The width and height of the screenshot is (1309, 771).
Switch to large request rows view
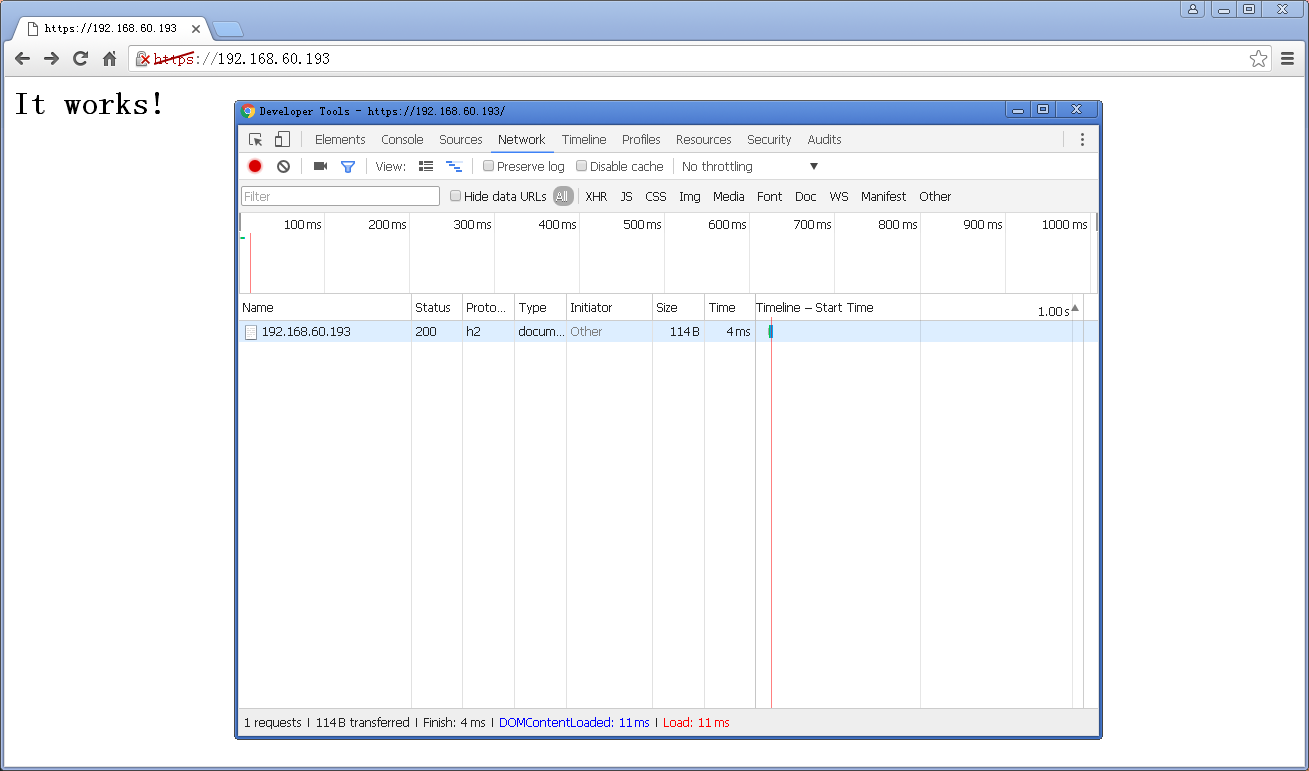426,166
